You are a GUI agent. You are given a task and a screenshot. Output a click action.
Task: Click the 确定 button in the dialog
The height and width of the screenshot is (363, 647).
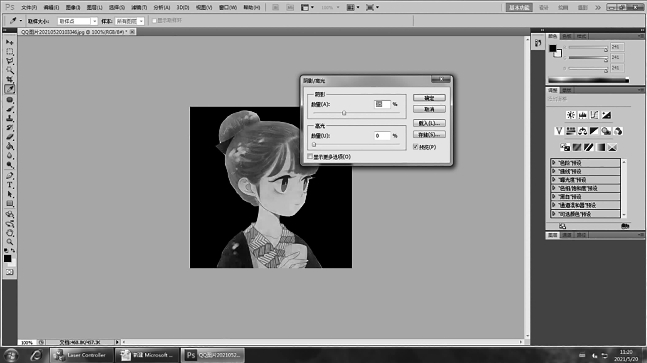(x=429, y=98)
